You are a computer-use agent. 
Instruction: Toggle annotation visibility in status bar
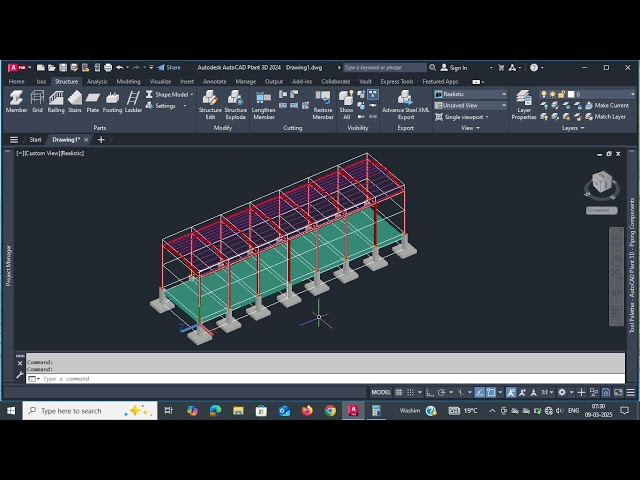tap(511, 392)
